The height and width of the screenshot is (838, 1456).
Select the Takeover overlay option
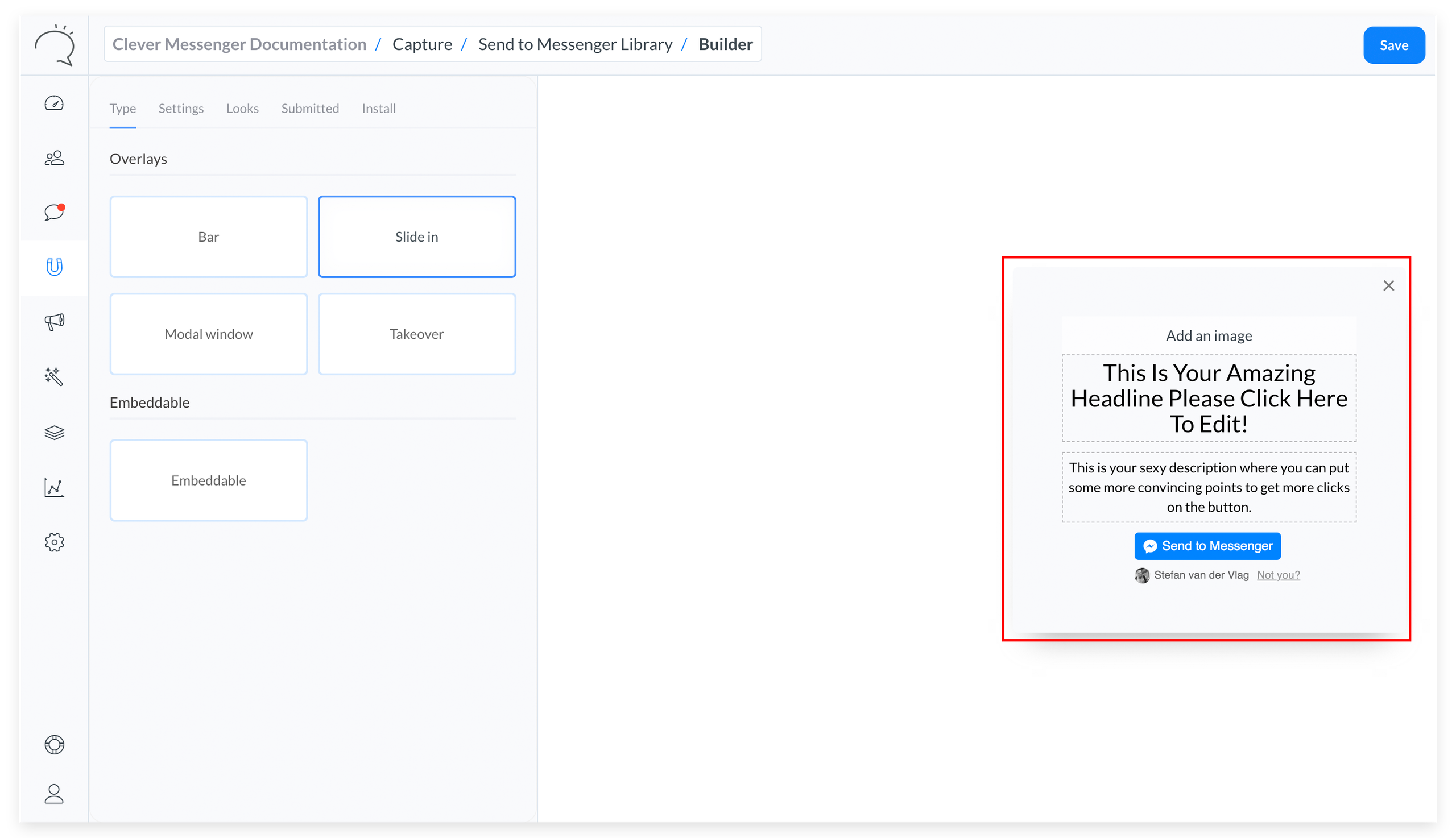click(416, 334)
